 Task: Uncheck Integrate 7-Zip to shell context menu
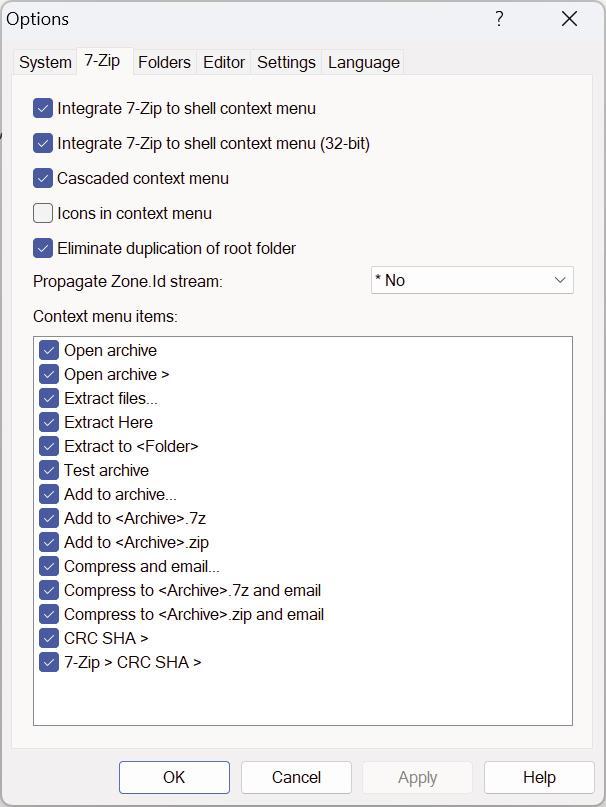[x=43, y=109]
